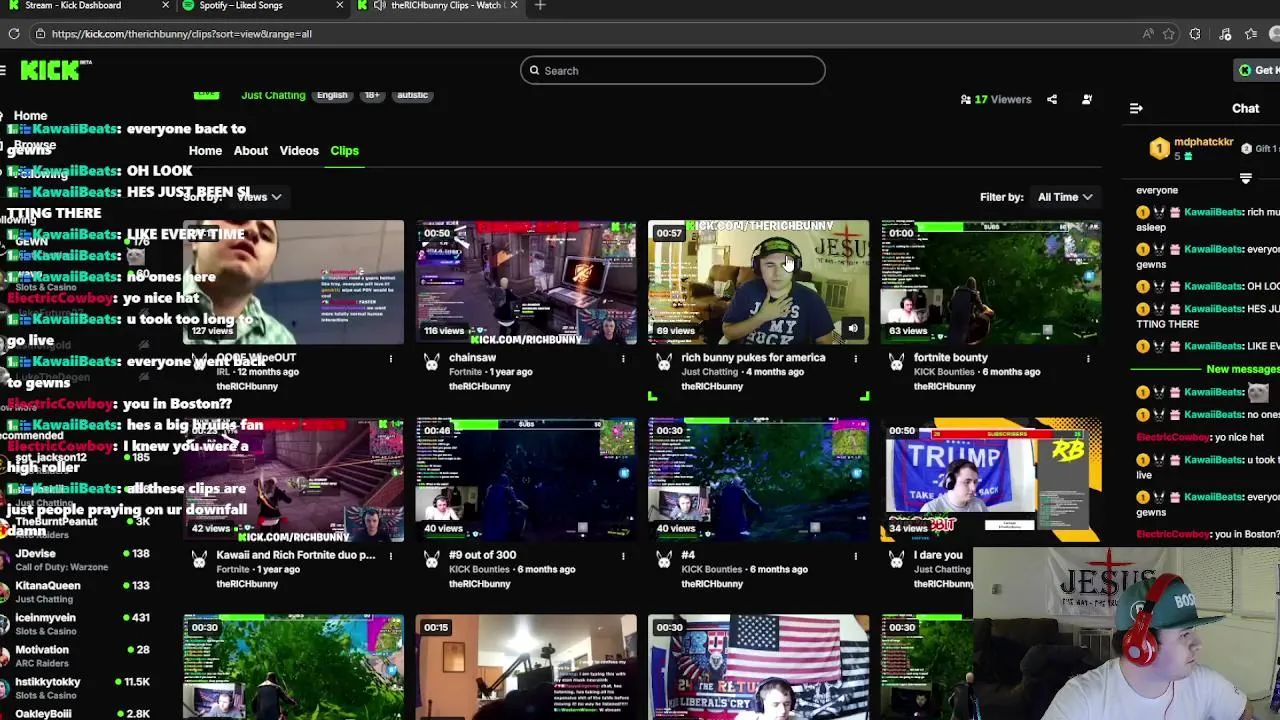Unmute the rich bunny pukes clip preview
1280x720 pixels.
click(x=853, y=328)
